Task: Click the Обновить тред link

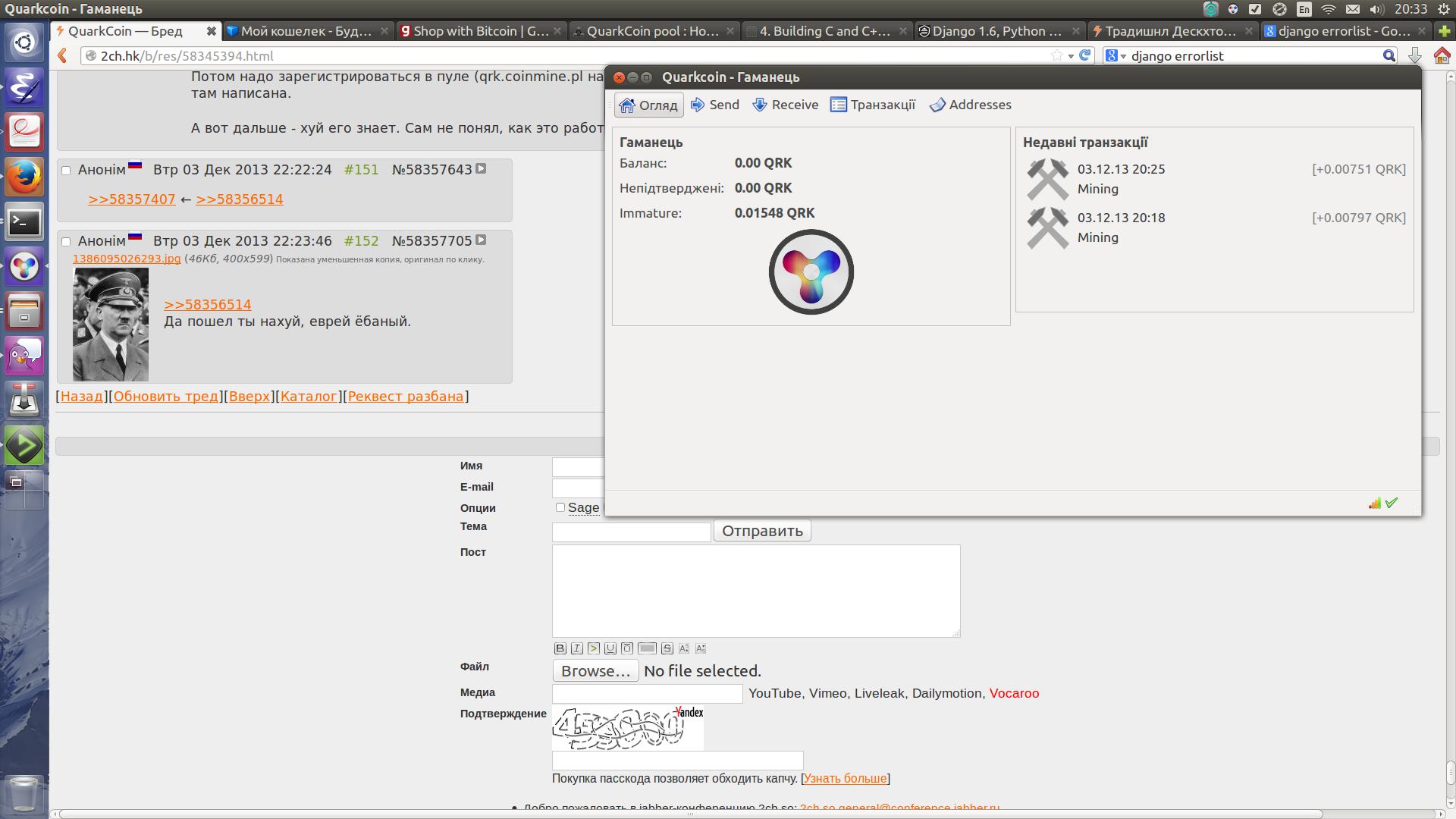Action: pos(165,397)
